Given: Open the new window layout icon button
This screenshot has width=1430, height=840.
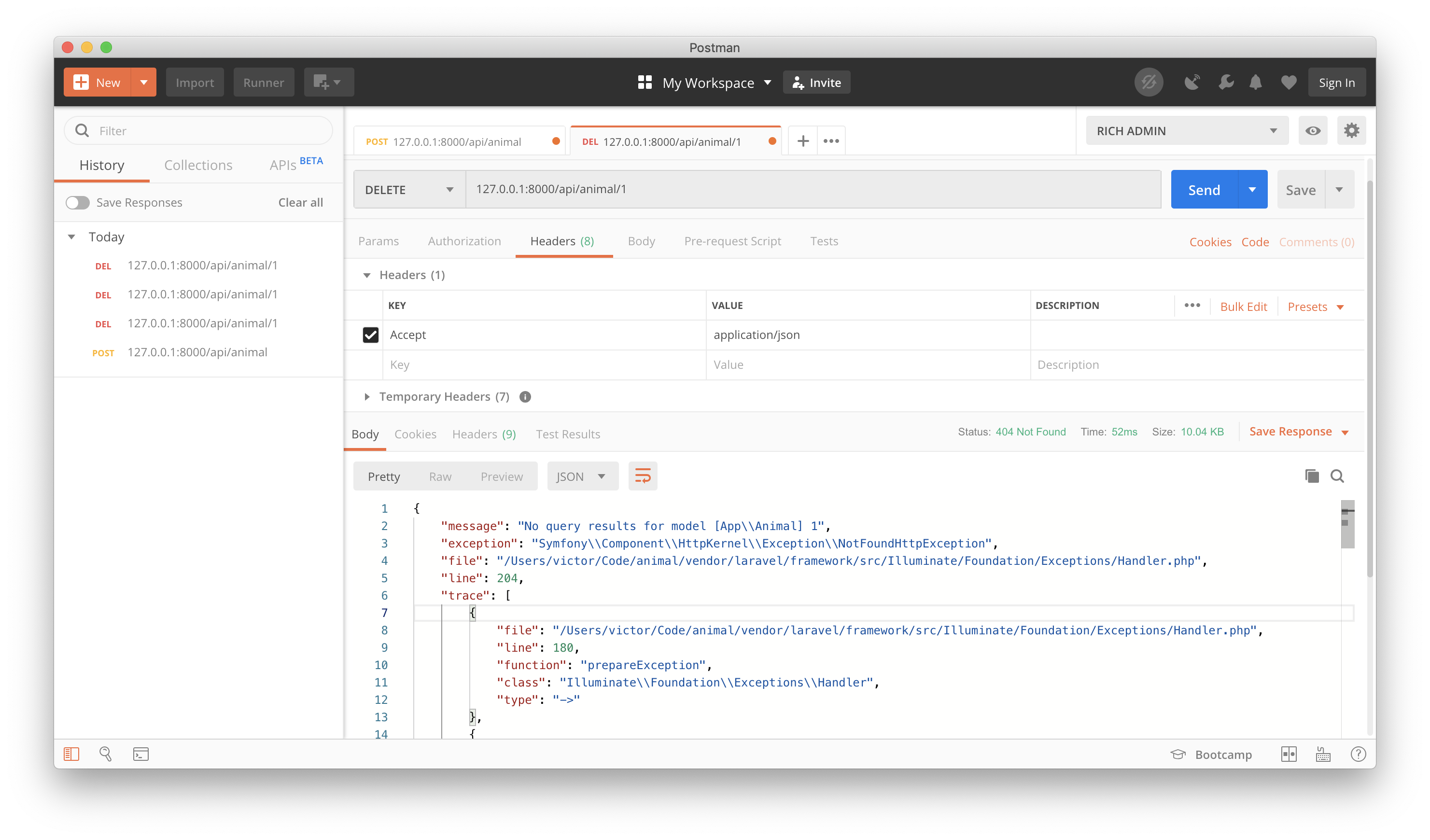Looking at the screenshot, I should tap(329, 82).
